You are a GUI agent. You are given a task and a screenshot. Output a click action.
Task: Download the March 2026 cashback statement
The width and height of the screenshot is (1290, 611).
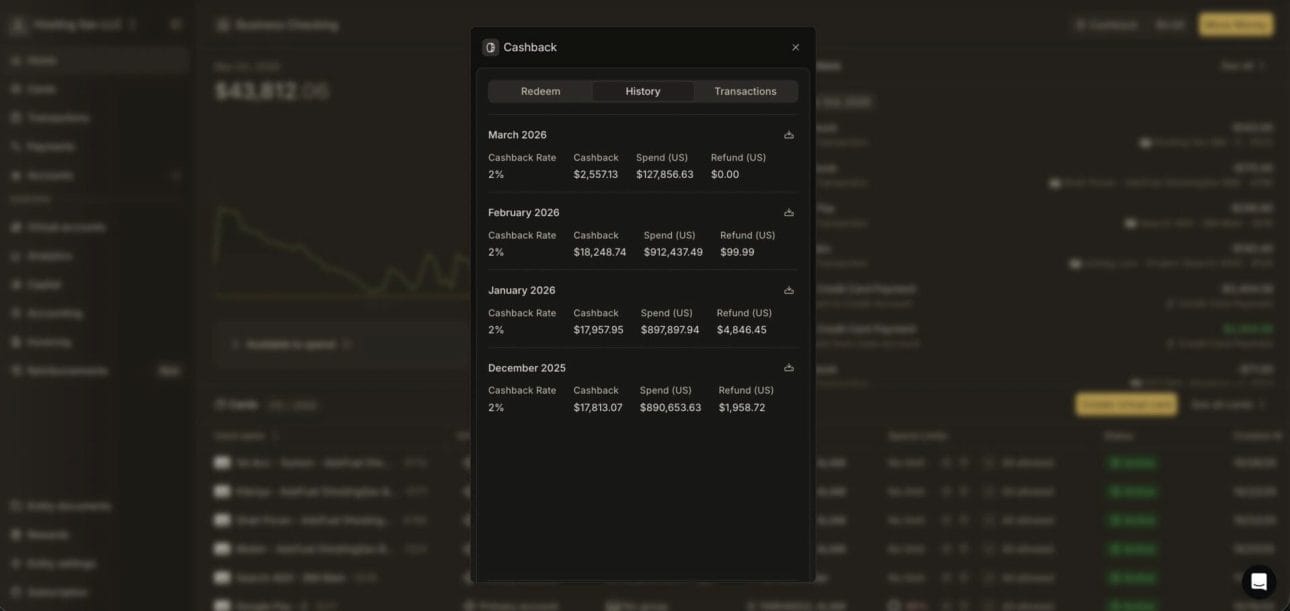point(788,135)
